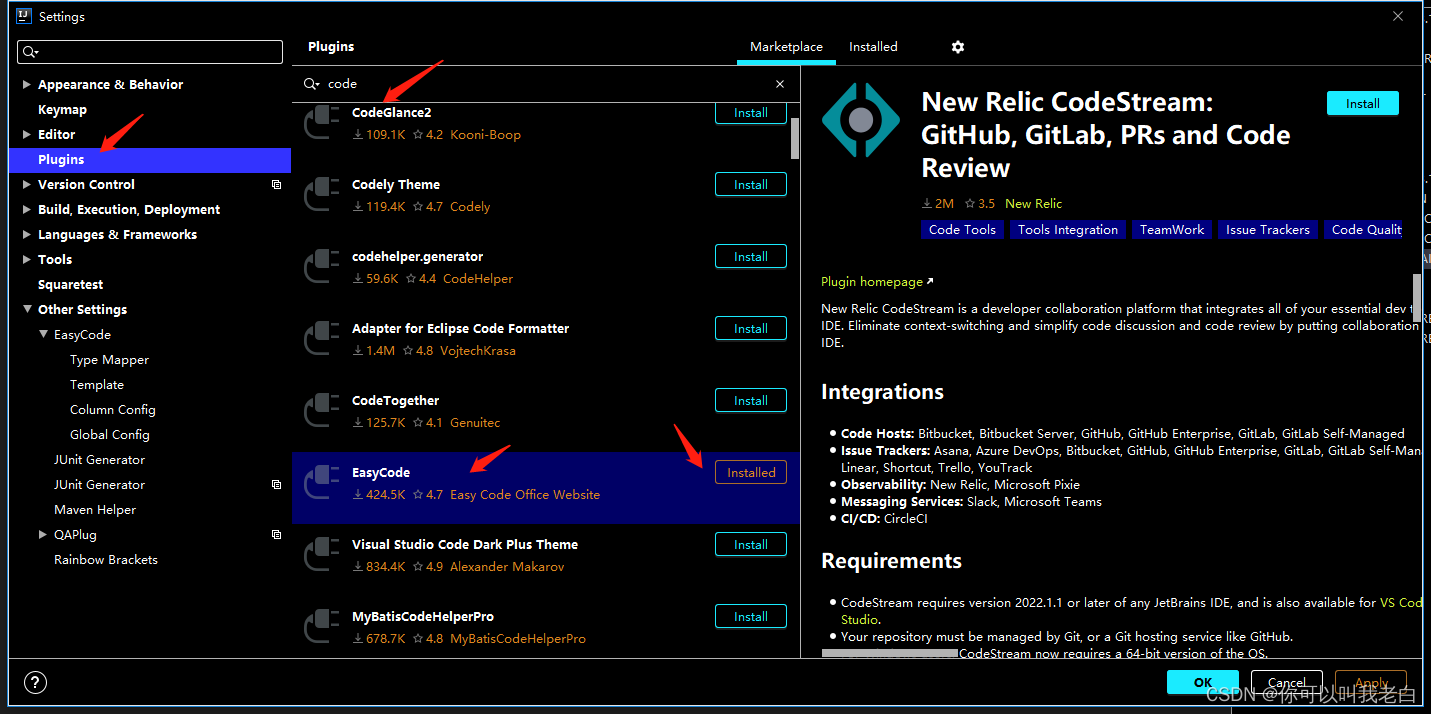1431x714 pixels.
Task: Click the settings search magnifier icon
Action: point(30,52)
